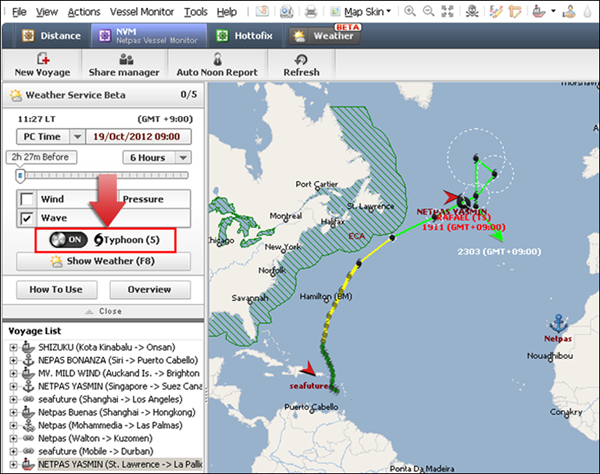Click ship icon of NETPAS YASMIN St. Lawrence voyage
The width and height of the screenshot is (600, 474).
[x=28, y=464]
